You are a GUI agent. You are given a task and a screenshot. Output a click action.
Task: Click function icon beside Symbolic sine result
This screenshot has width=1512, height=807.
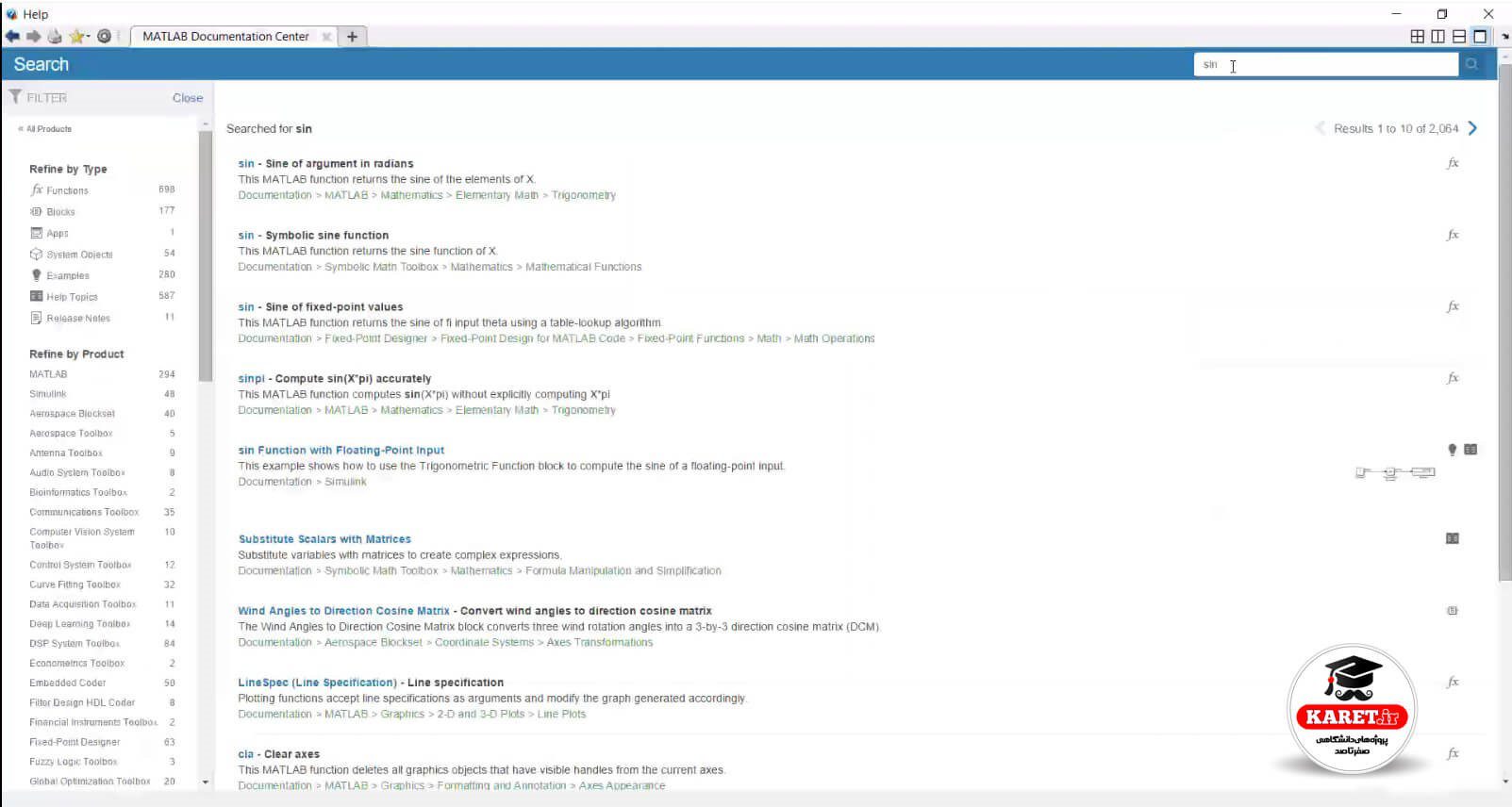coord(1453,235)
